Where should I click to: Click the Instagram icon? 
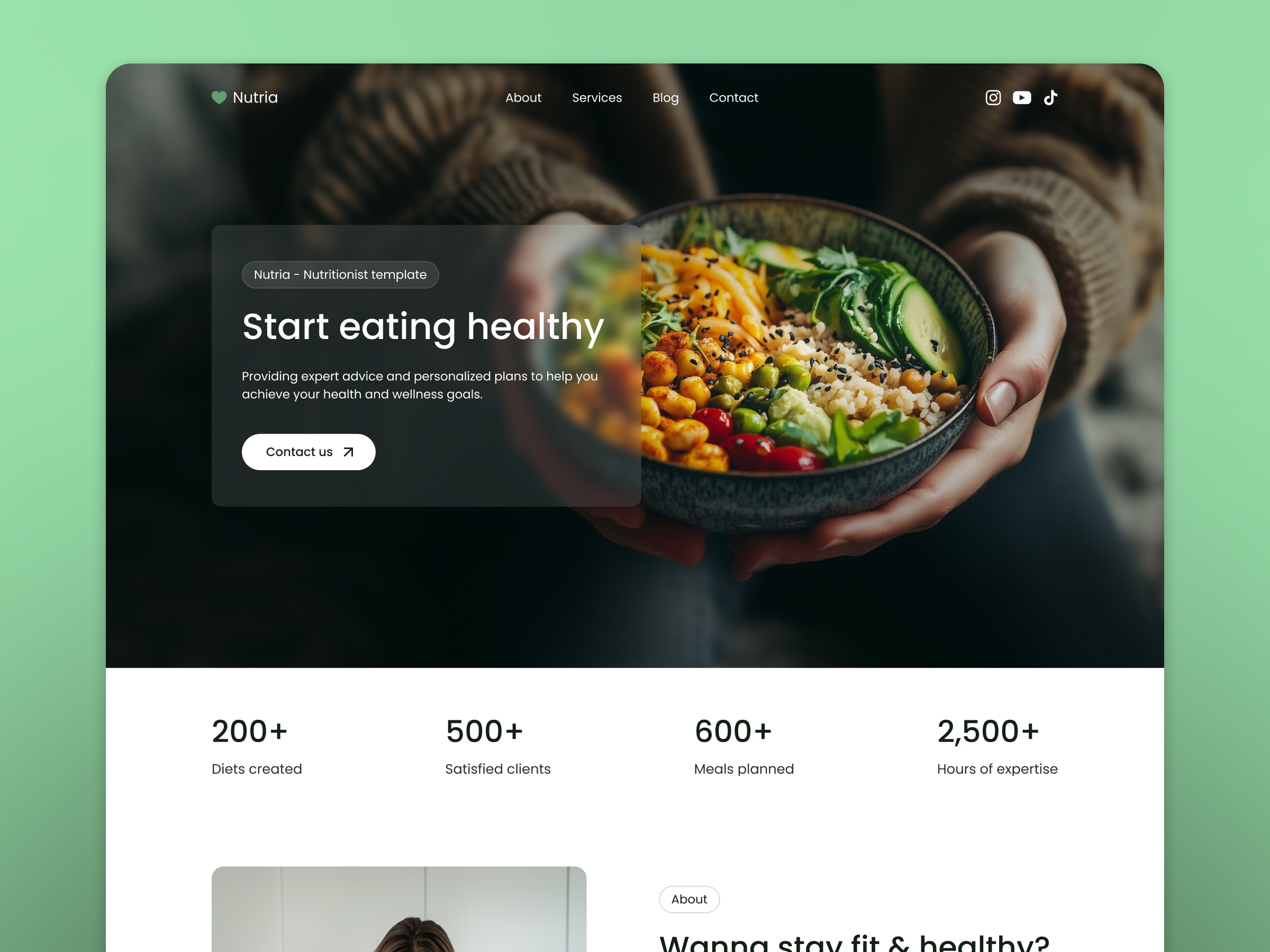[993, 97]
